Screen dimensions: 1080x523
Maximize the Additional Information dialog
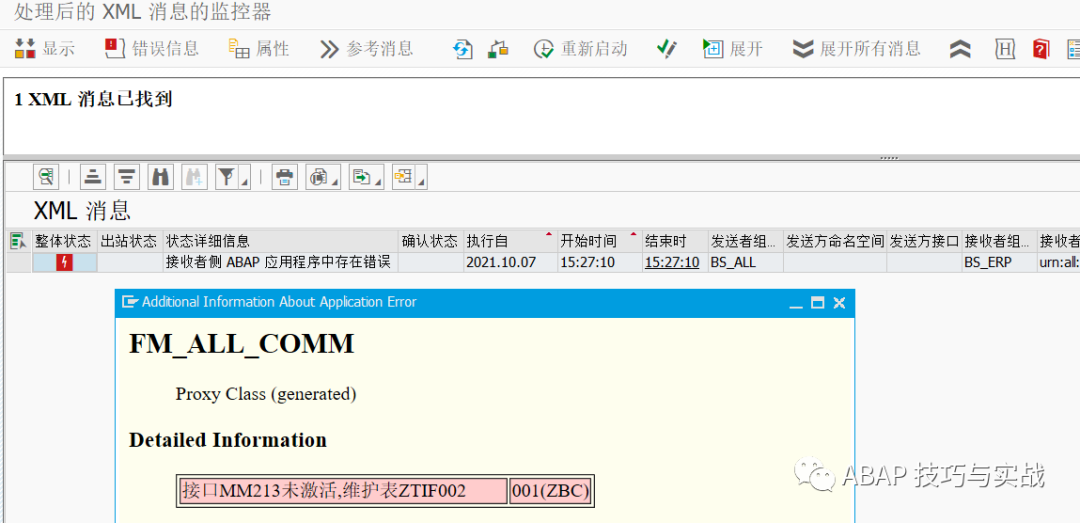pos(818,302)
